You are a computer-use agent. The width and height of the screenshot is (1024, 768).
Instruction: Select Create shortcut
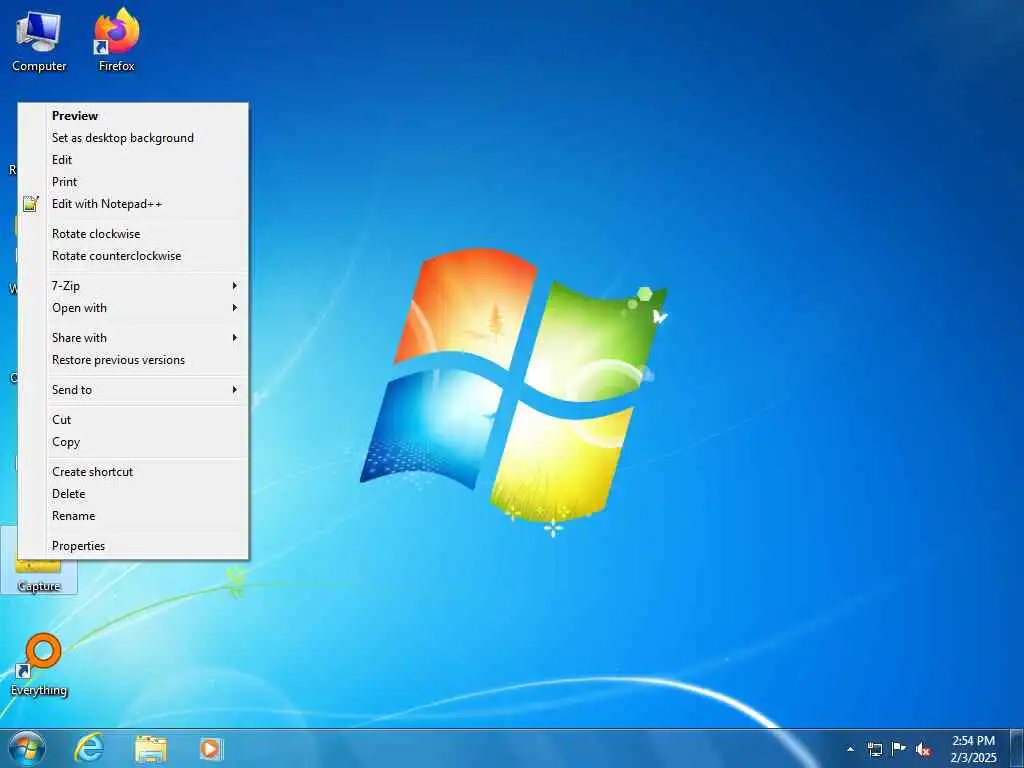pyautogui.click(x=133, y=472)
